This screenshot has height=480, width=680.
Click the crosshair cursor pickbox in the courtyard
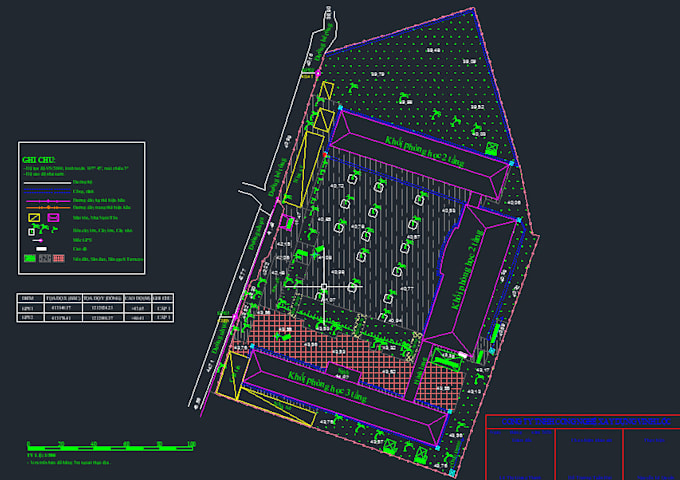(324, 287)
